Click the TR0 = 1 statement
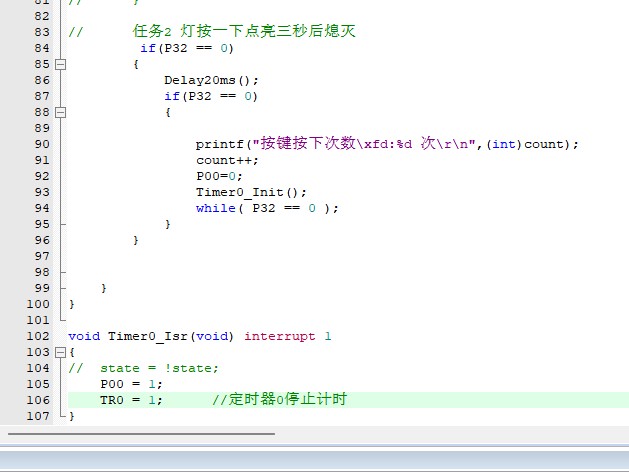Image resolution: width=629 pixels, height=472 pixels. click(130, 400)
